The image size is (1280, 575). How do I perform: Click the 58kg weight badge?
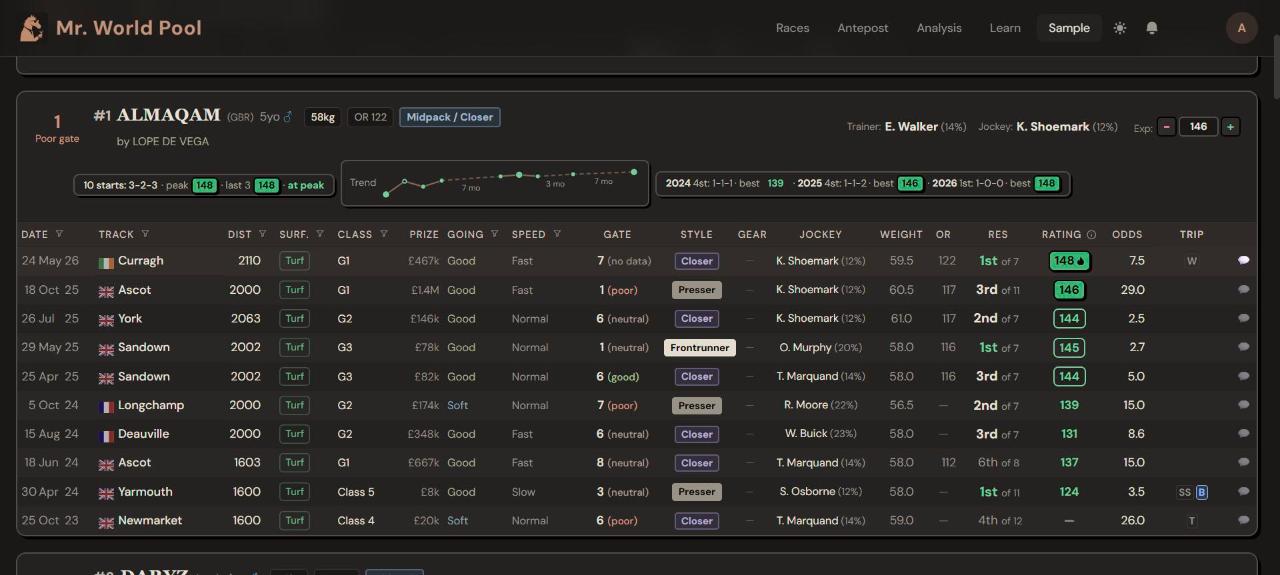pyautogui.click(x=323, y=117)
